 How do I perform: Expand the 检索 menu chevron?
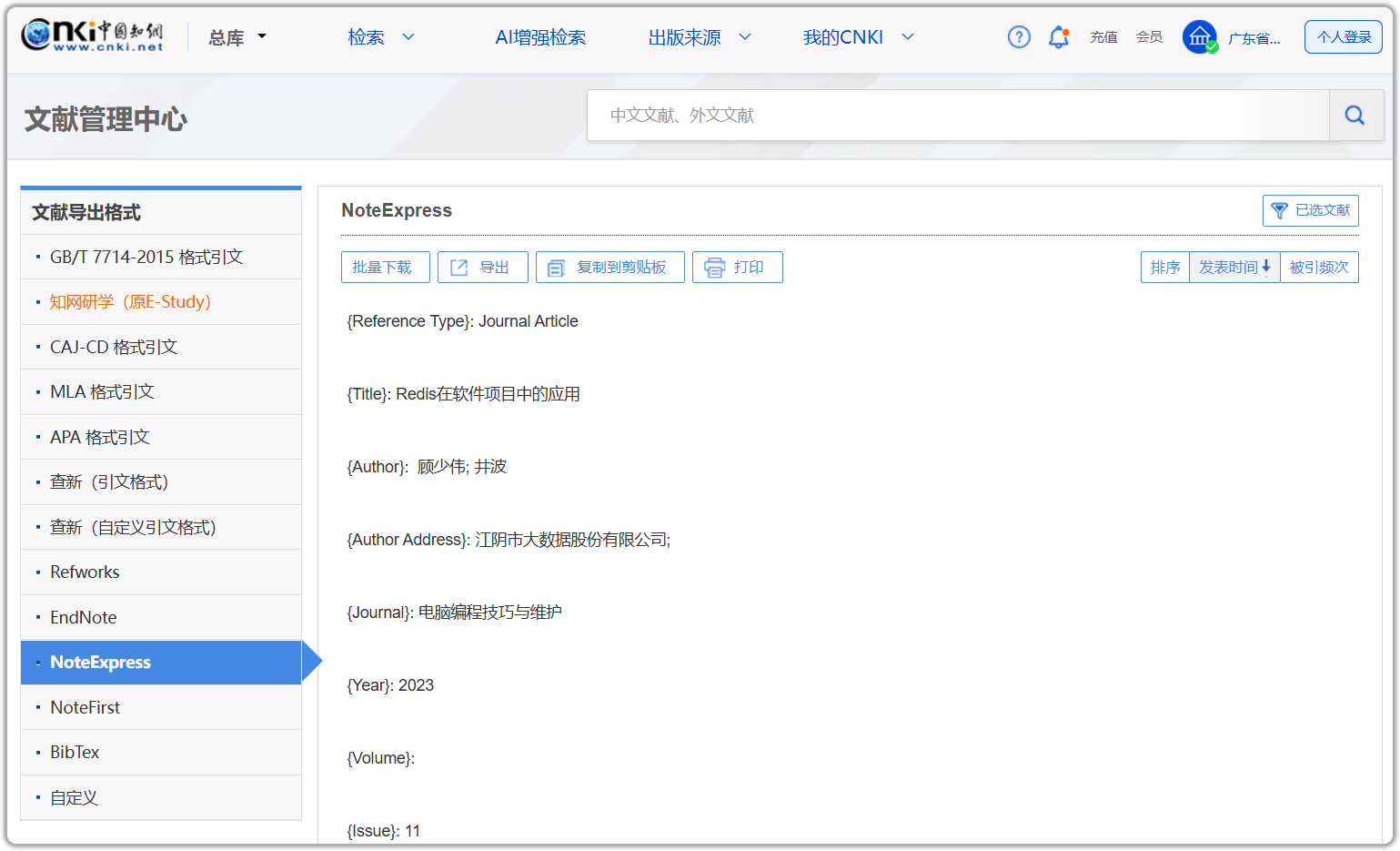point(408,37)
